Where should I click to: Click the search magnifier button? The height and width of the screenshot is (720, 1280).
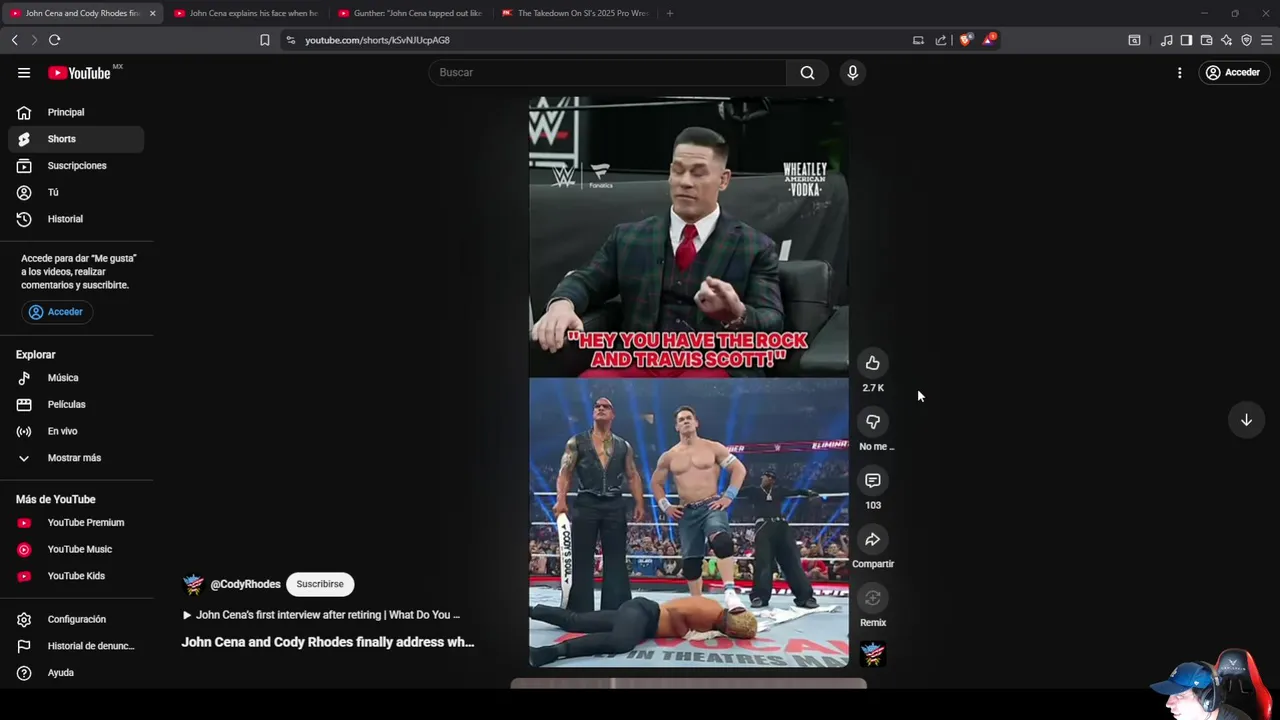click(x=807, y=72)
